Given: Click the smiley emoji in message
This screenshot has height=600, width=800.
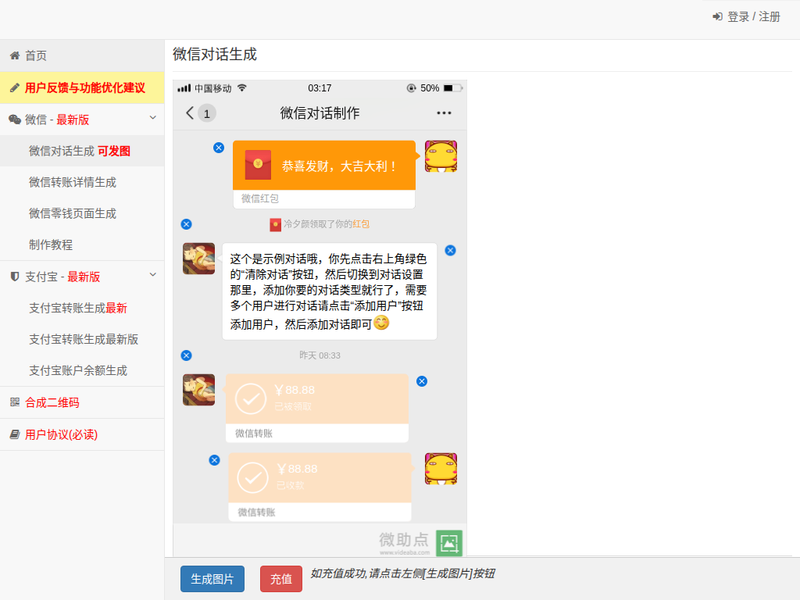Looking at the screenshot, I should (x=382, y=322).
